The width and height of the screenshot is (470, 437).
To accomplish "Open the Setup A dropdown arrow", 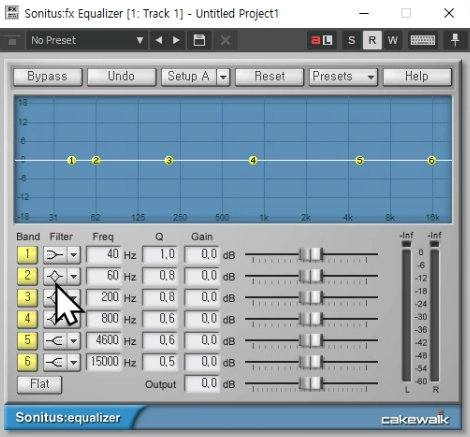I will tap(223, 77).
